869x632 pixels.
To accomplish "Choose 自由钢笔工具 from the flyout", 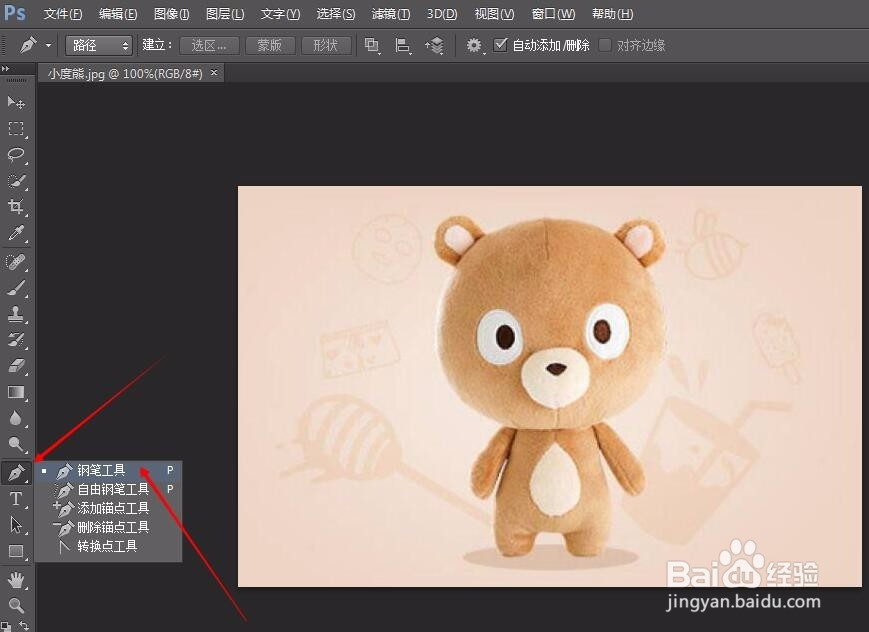I will [x=113, y=489].
